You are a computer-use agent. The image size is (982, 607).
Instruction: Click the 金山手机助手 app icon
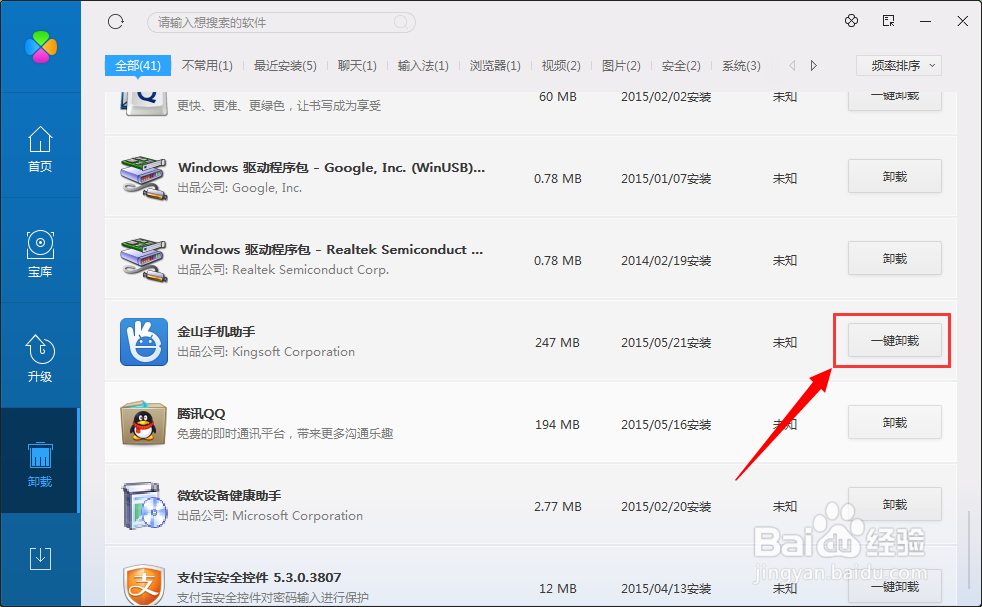click(x=143, y=340)
